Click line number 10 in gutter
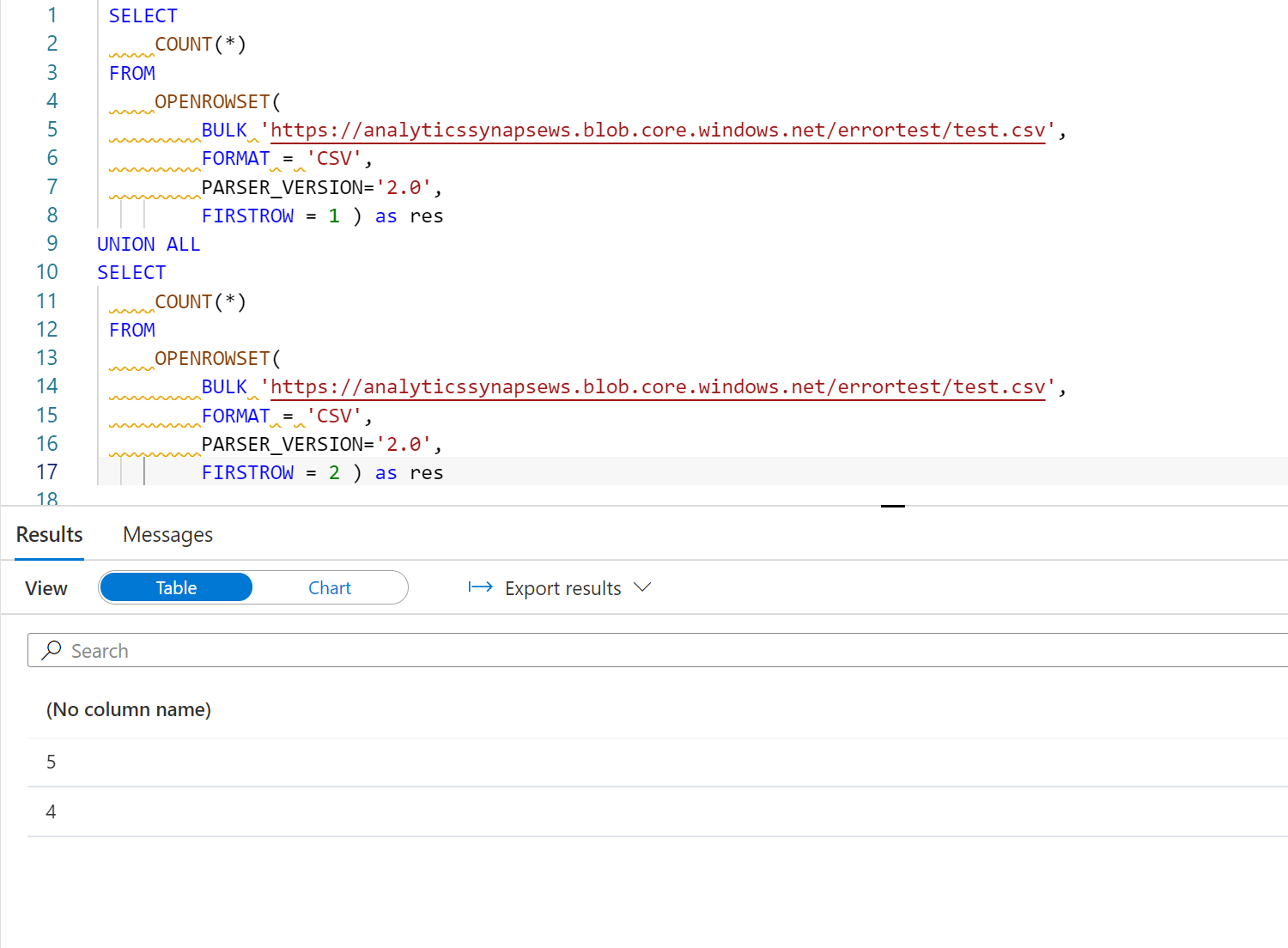Screen dimensions: 1288x948 (x=47, y=272)
